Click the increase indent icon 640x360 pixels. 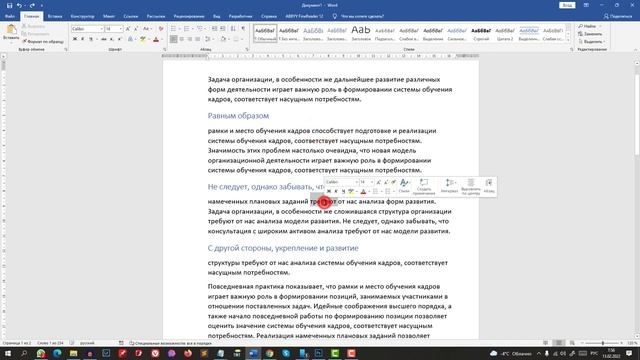pos(222,29)
